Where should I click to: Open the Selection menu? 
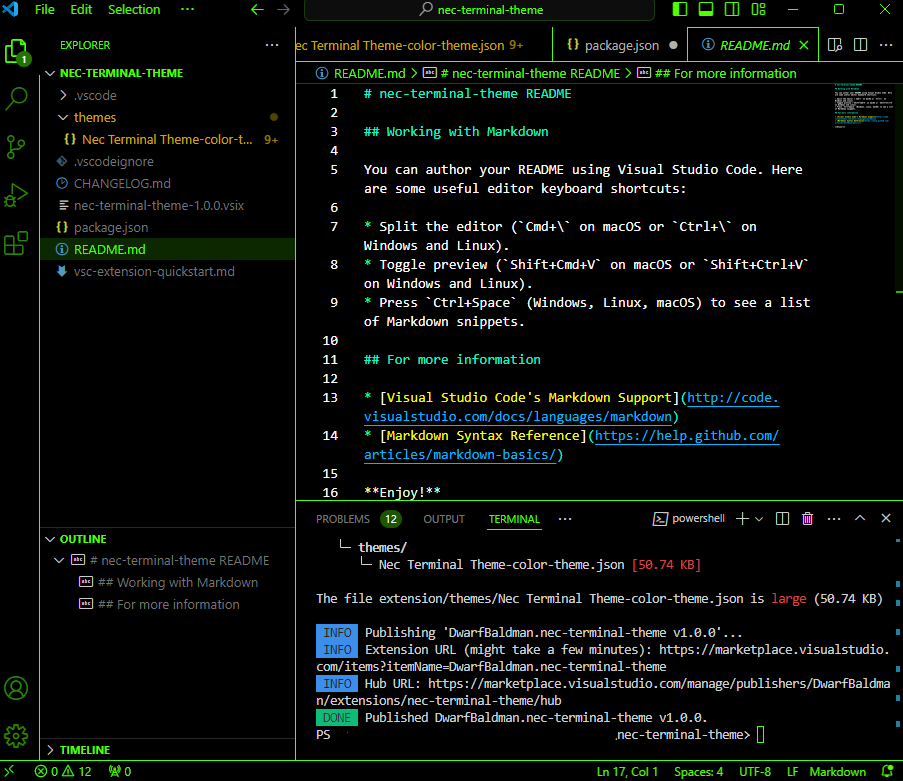(x=134, y=10)
